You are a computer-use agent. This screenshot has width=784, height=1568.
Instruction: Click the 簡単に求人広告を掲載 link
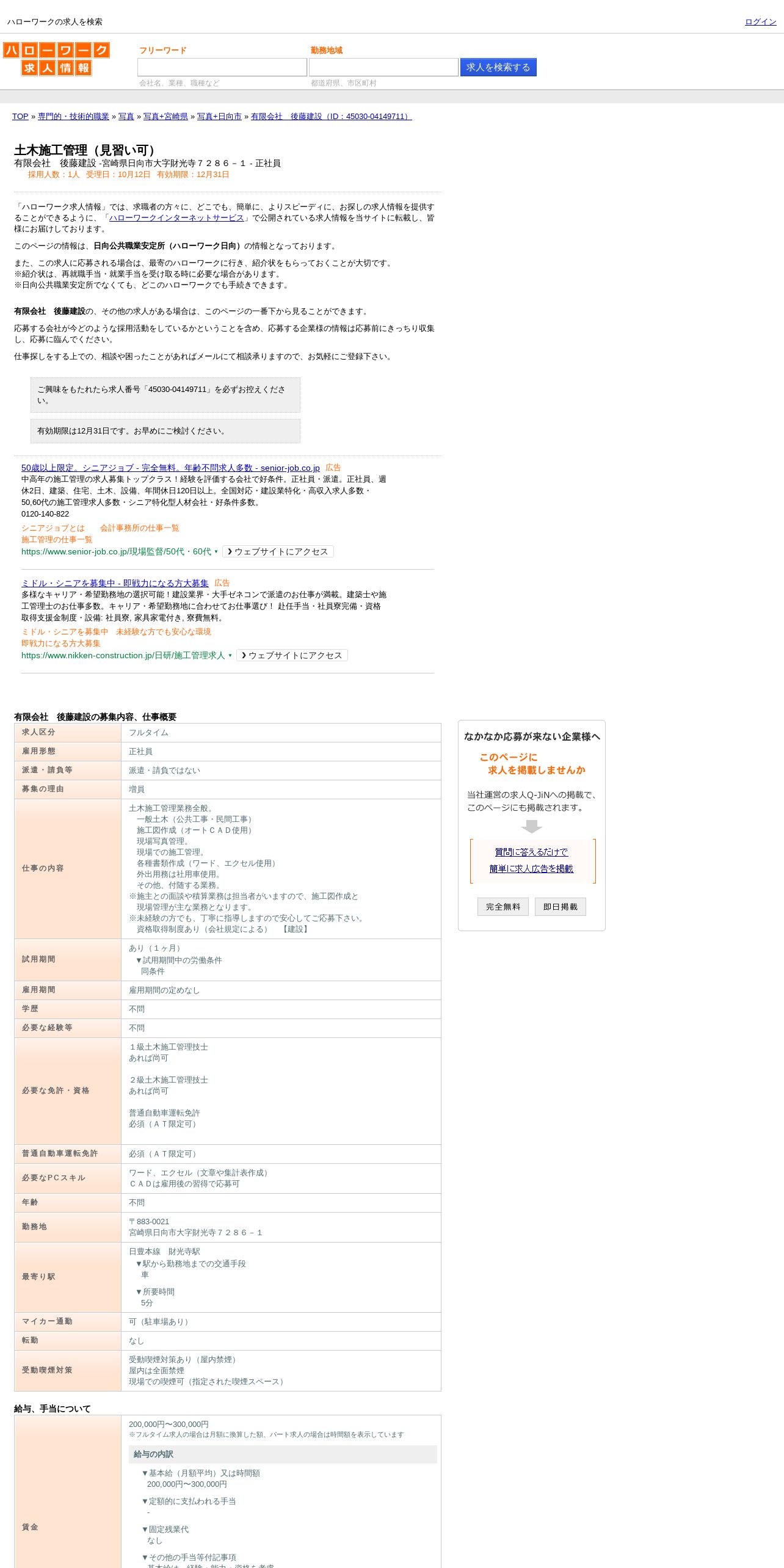531,868
